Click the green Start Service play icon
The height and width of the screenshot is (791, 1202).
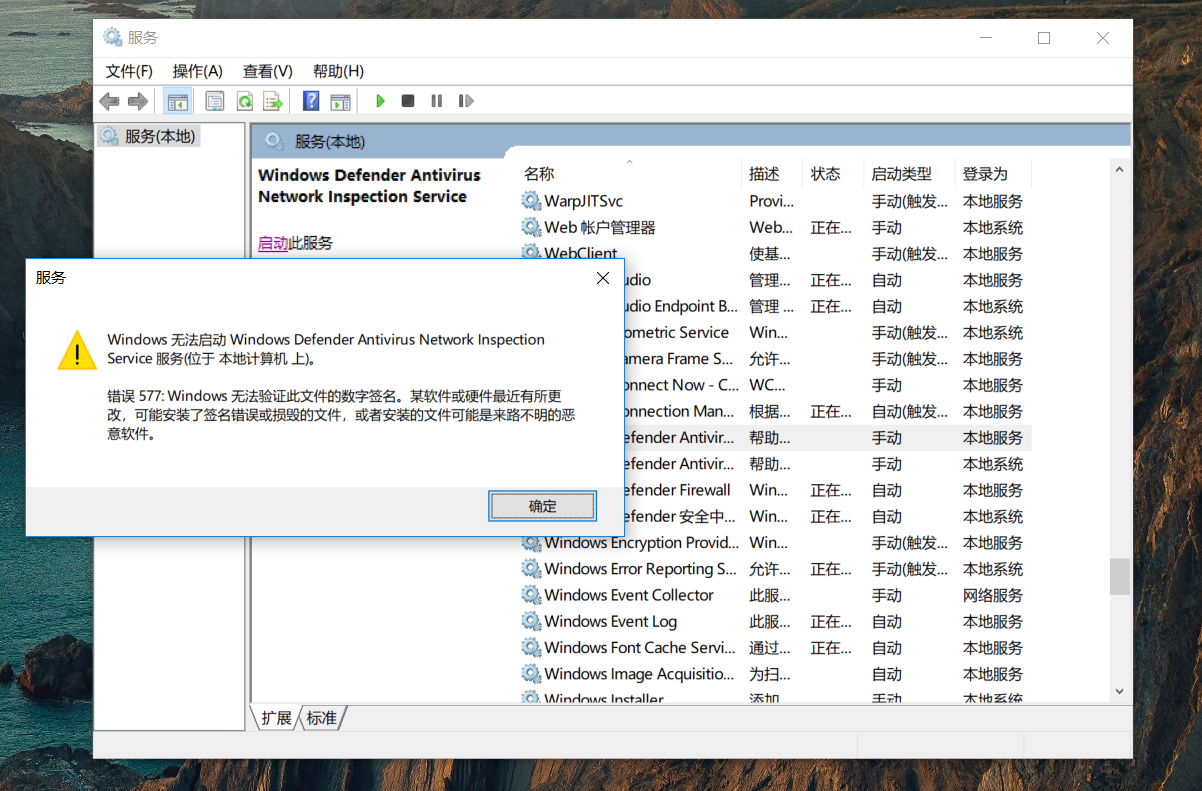pyautogui.click(x=380, y=101)
